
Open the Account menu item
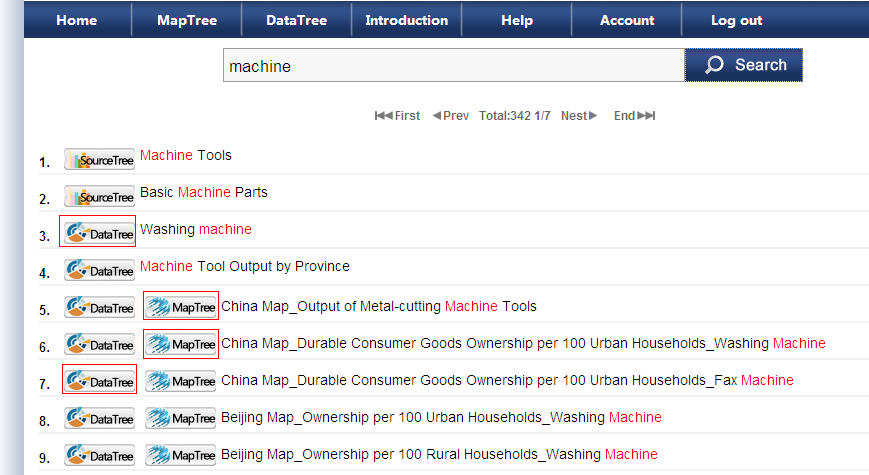[627, 21]
